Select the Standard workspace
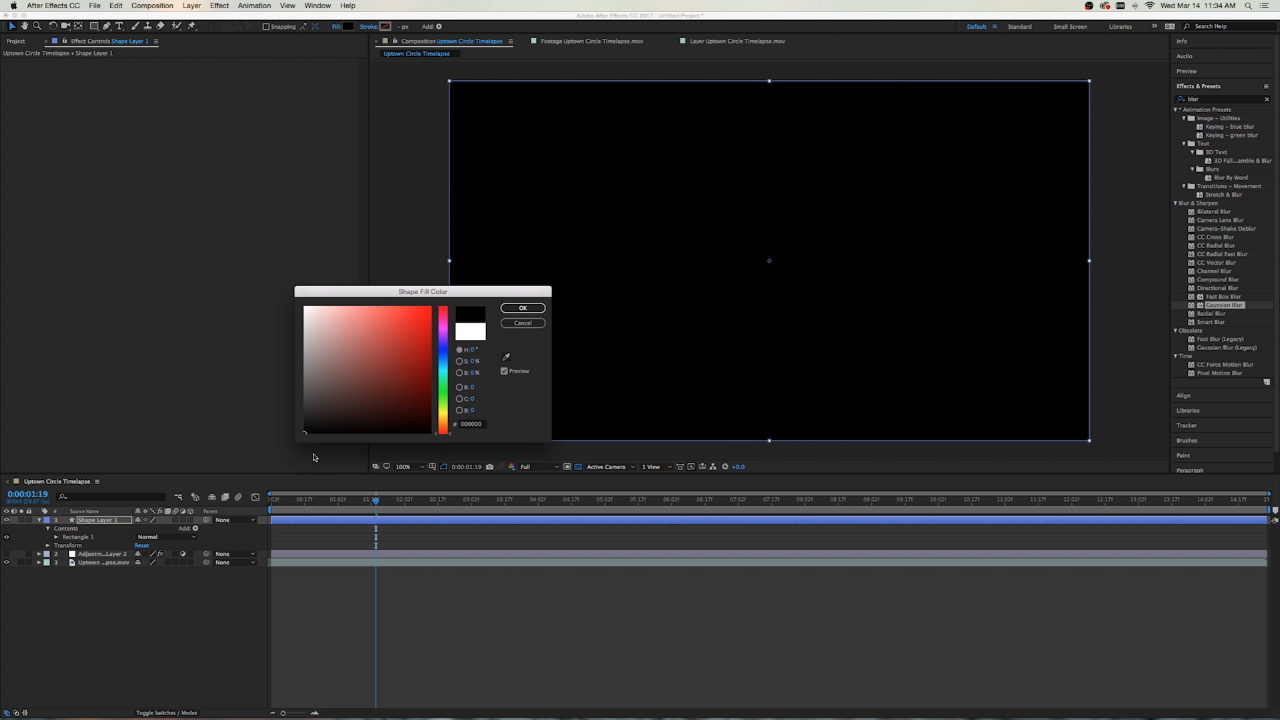Image resolution: width=1280 pixels, height=720 pixels. coord(1019,27)
